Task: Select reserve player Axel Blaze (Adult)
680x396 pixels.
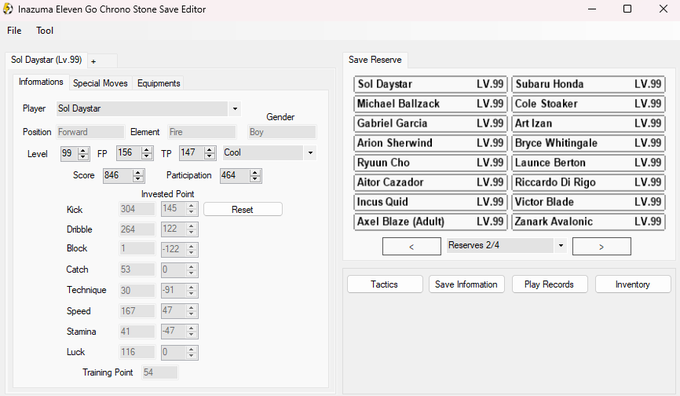Action: (430, 222)
